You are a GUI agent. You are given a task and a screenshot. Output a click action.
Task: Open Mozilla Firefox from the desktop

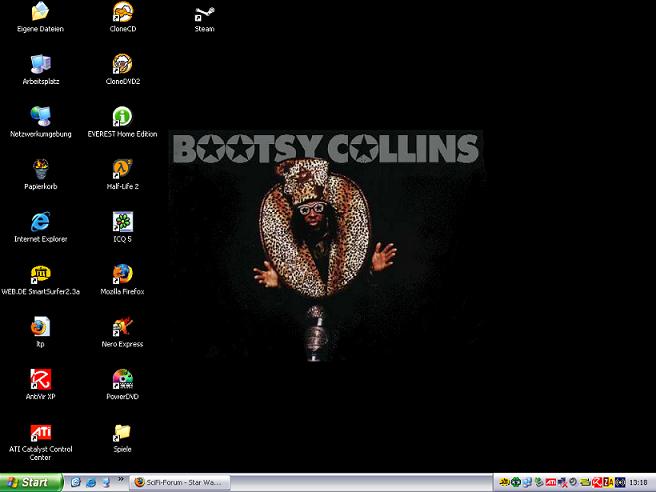(123, 275)
